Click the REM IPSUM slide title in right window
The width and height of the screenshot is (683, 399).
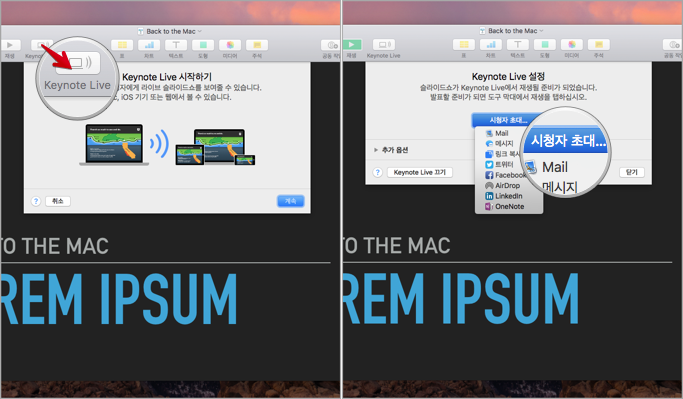click(x=461, y=299)
